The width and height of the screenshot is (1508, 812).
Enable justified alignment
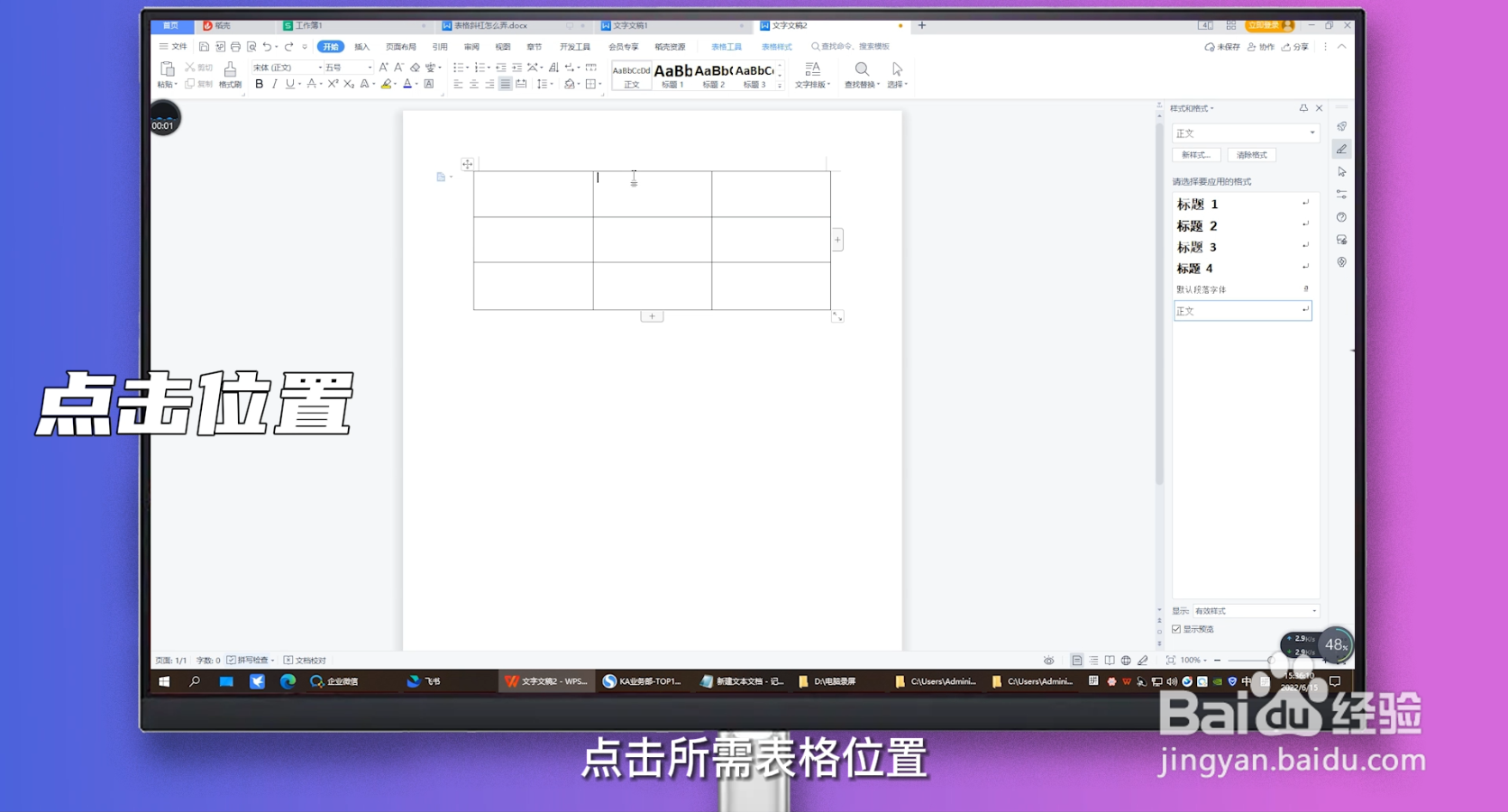point(506,84)
